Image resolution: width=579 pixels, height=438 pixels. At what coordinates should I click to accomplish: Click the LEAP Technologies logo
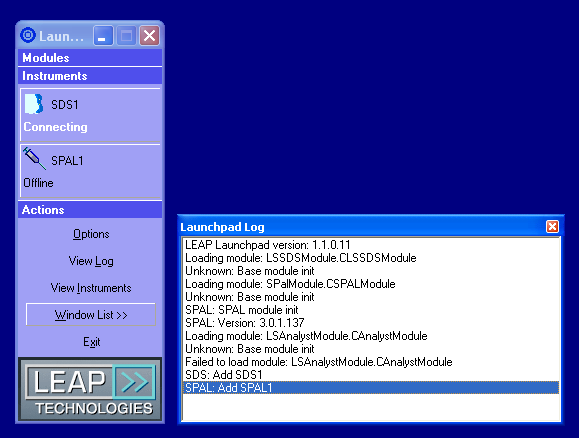tap(90, 389)
